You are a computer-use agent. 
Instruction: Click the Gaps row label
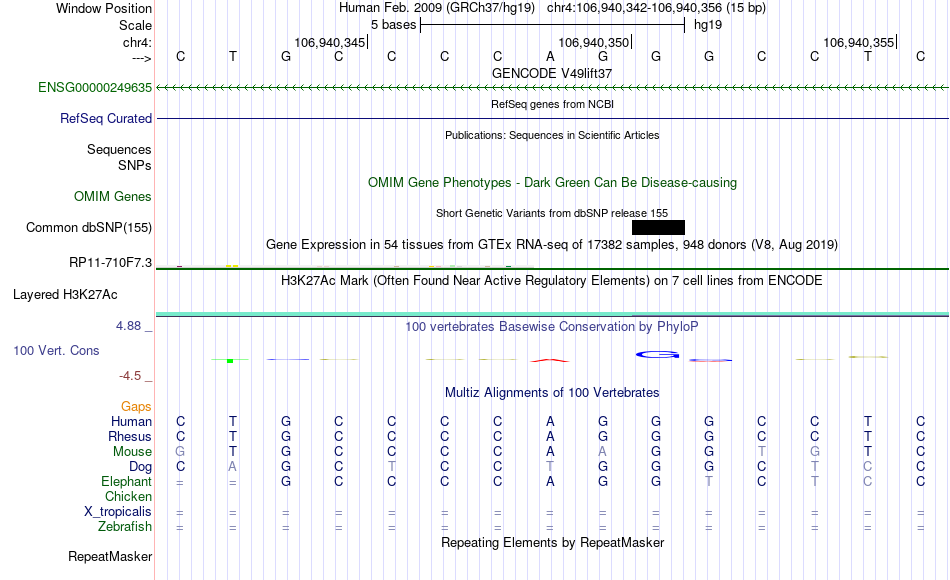pyautogui.click(x=136, y=406)
